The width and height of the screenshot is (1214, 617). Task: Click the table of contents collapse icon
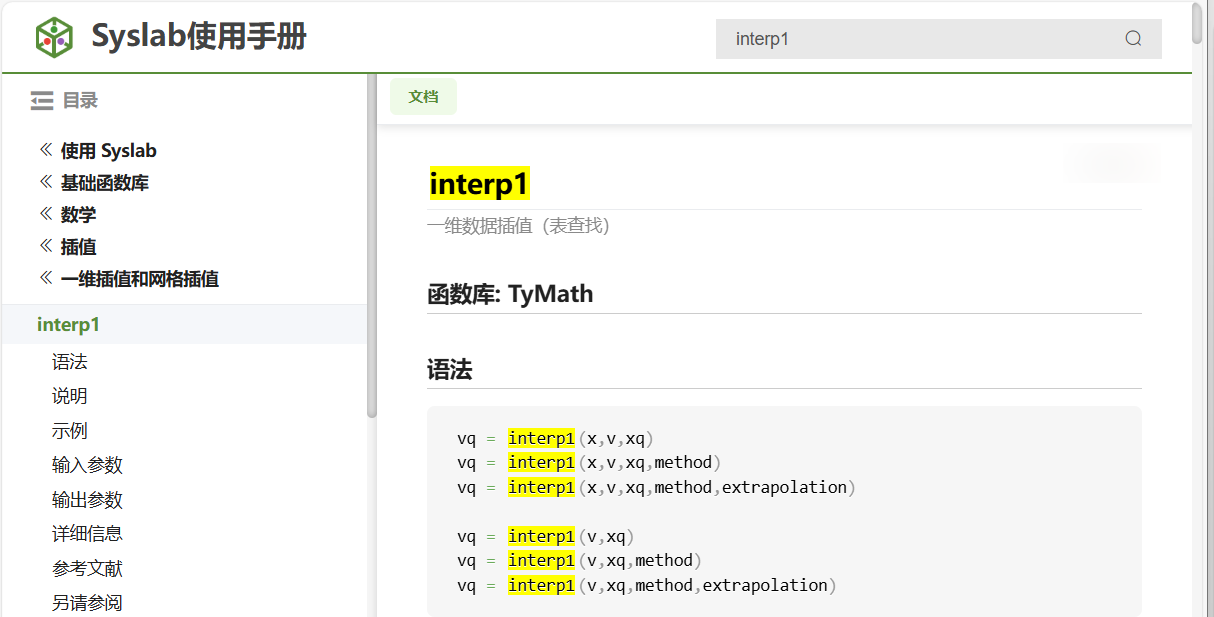coord(41,100)
